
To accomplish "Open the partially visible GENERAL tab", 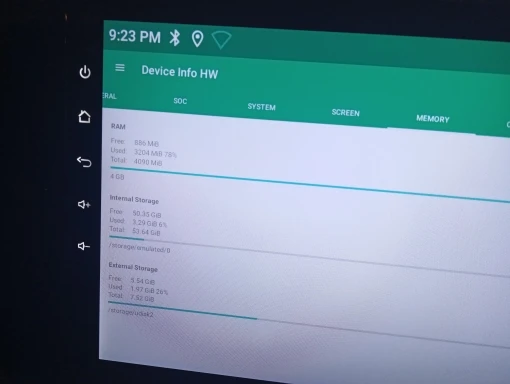I will tap(109, 96).
